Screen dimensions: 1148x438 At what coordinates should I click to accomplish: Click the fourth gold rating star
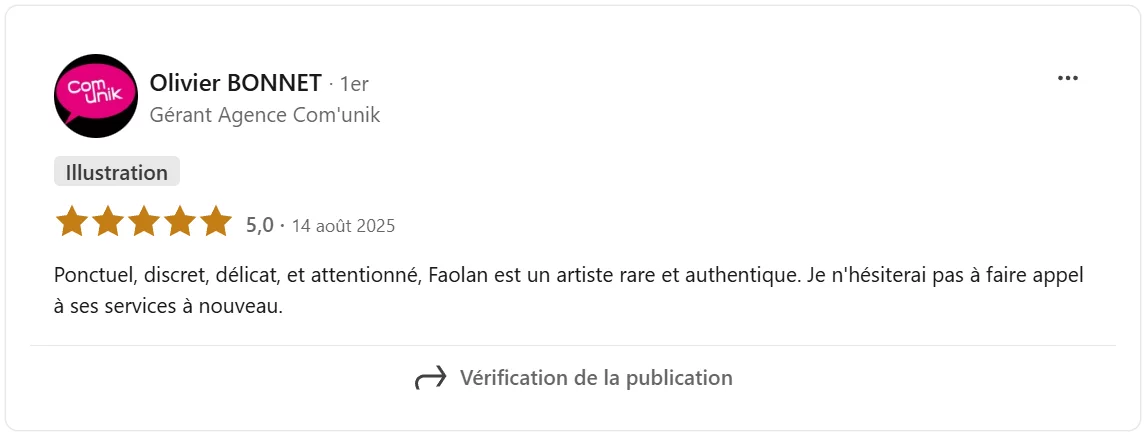coord(179,222)
